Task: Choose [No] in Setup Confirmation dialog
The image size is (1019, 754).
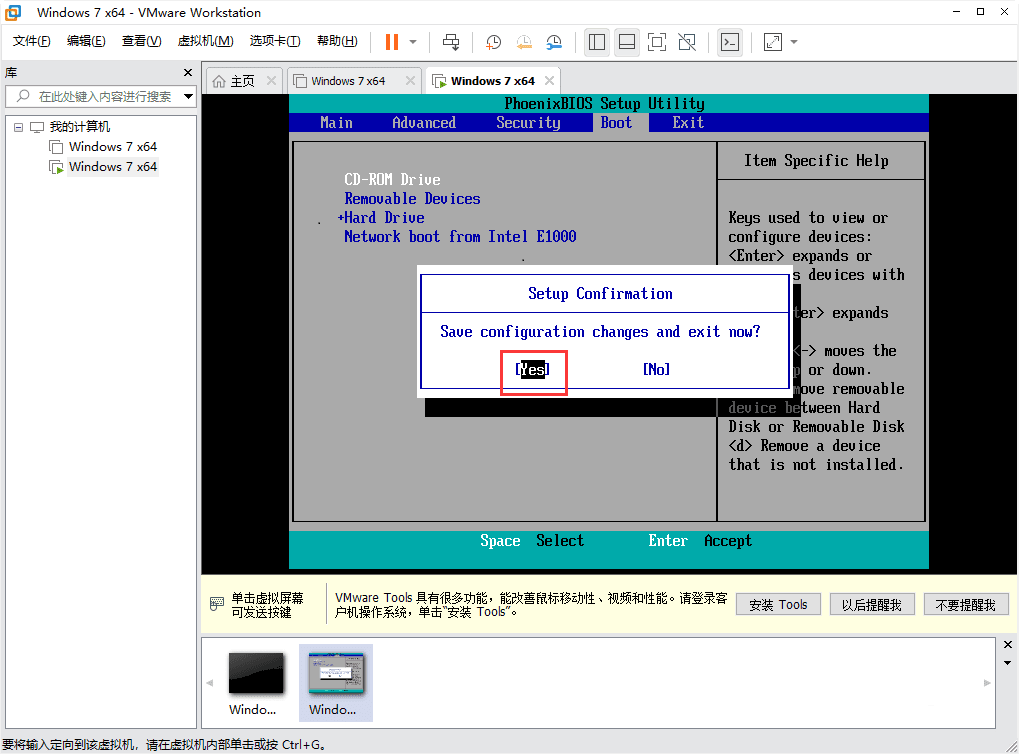Action: [656, 370]
